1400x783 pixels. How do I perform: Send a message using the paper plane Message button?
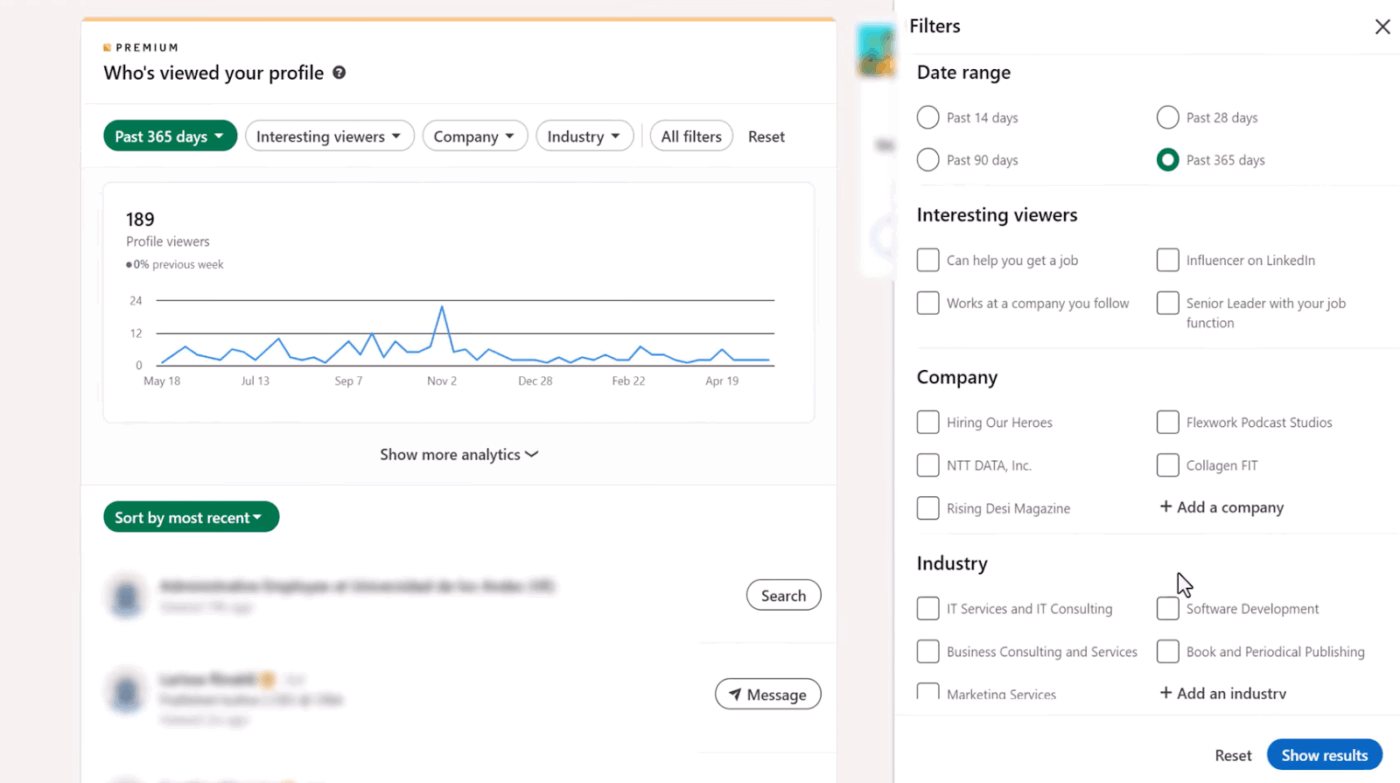767,694
